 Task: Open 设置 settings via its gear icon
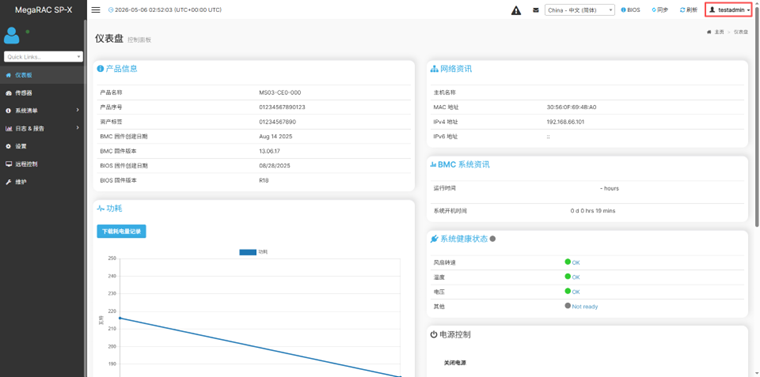tap(8, 146)
